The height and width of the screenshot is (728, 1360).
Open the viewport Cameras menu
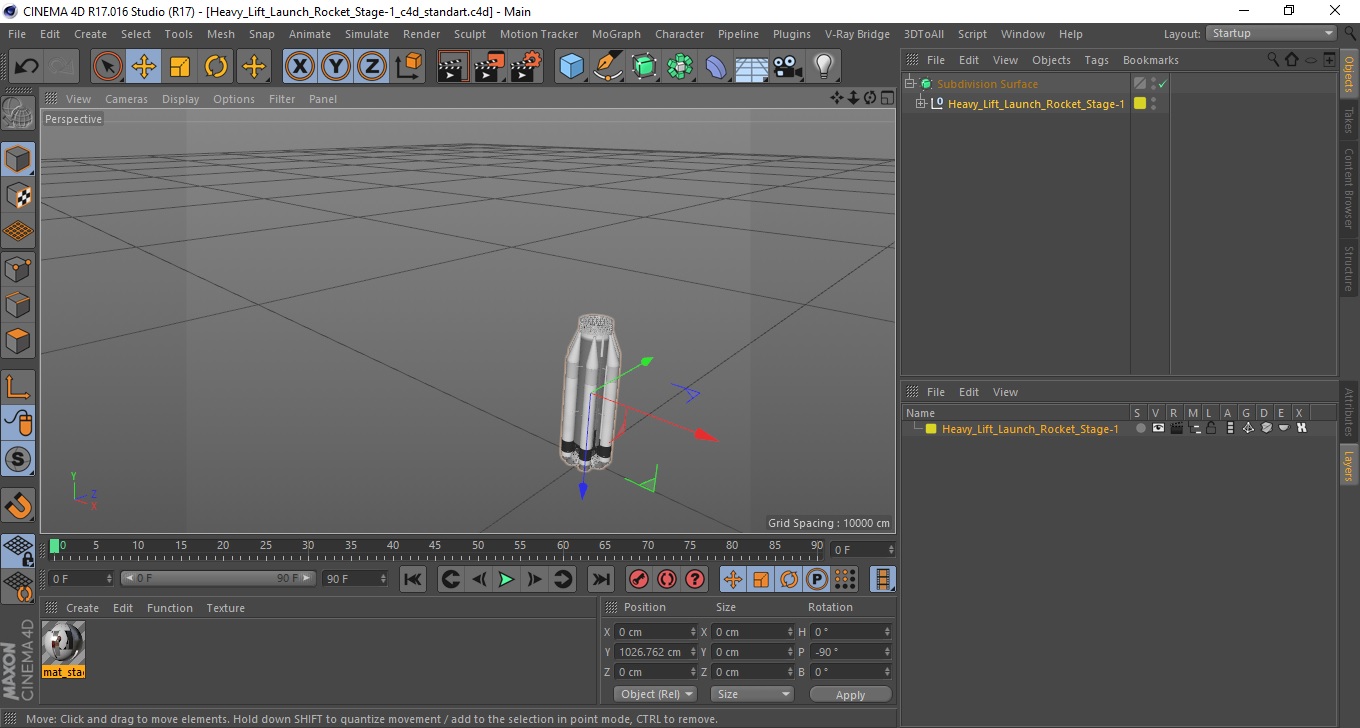point(126,99)
